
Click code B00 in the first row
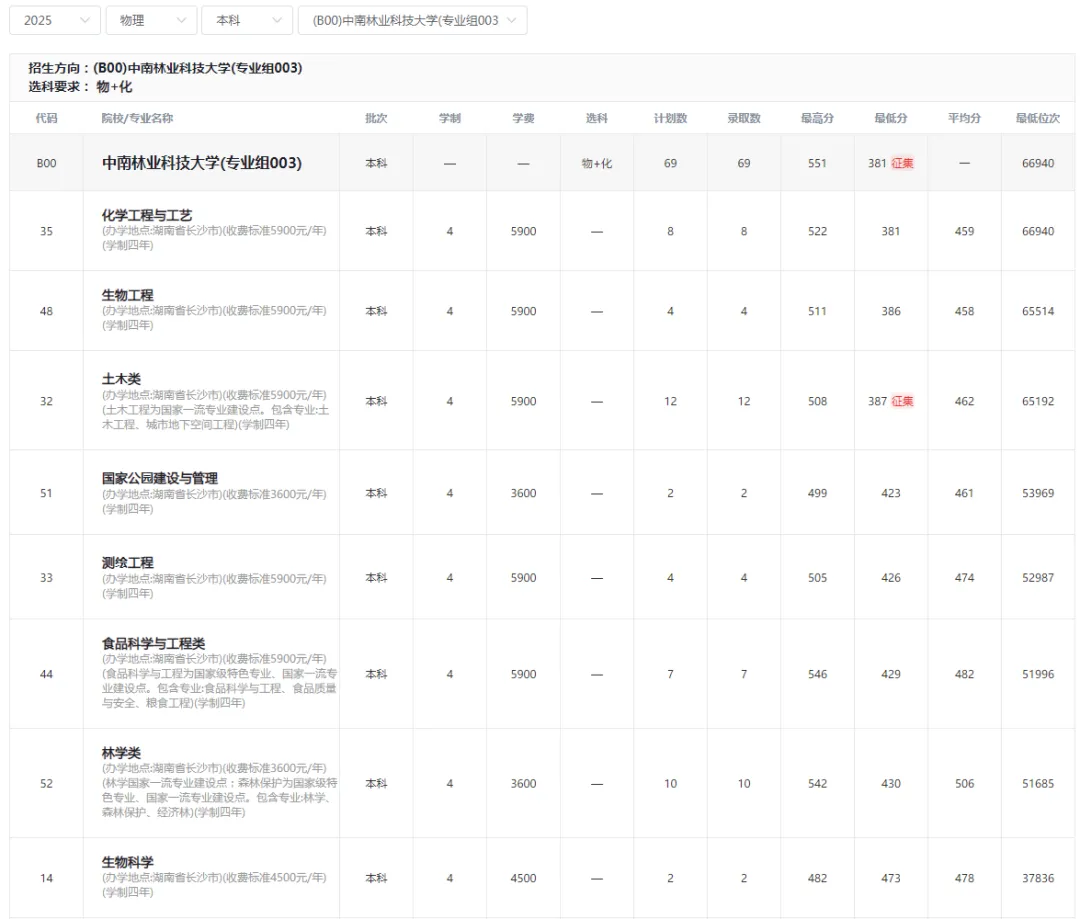[x=46, y=163]
